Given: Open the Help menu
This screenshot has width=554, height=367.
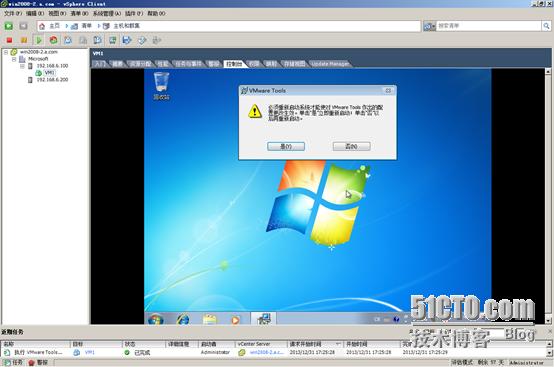Looking at the screenshot, I should pos(156,13).
